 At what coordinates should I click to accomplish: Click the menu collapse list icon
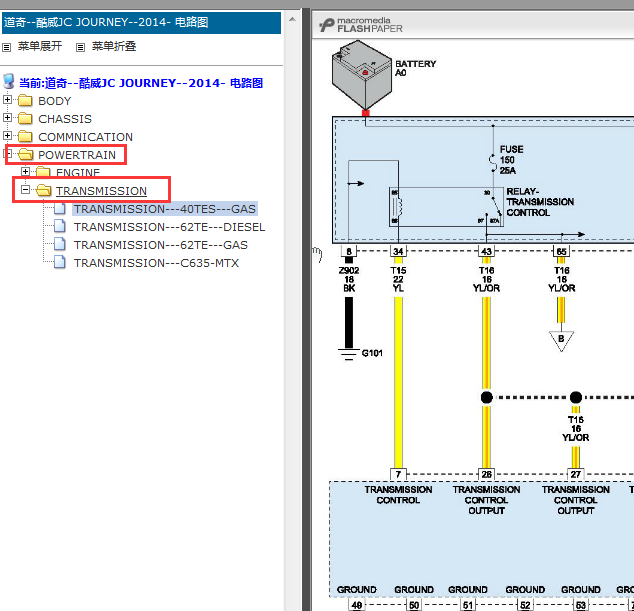point(80,47)
